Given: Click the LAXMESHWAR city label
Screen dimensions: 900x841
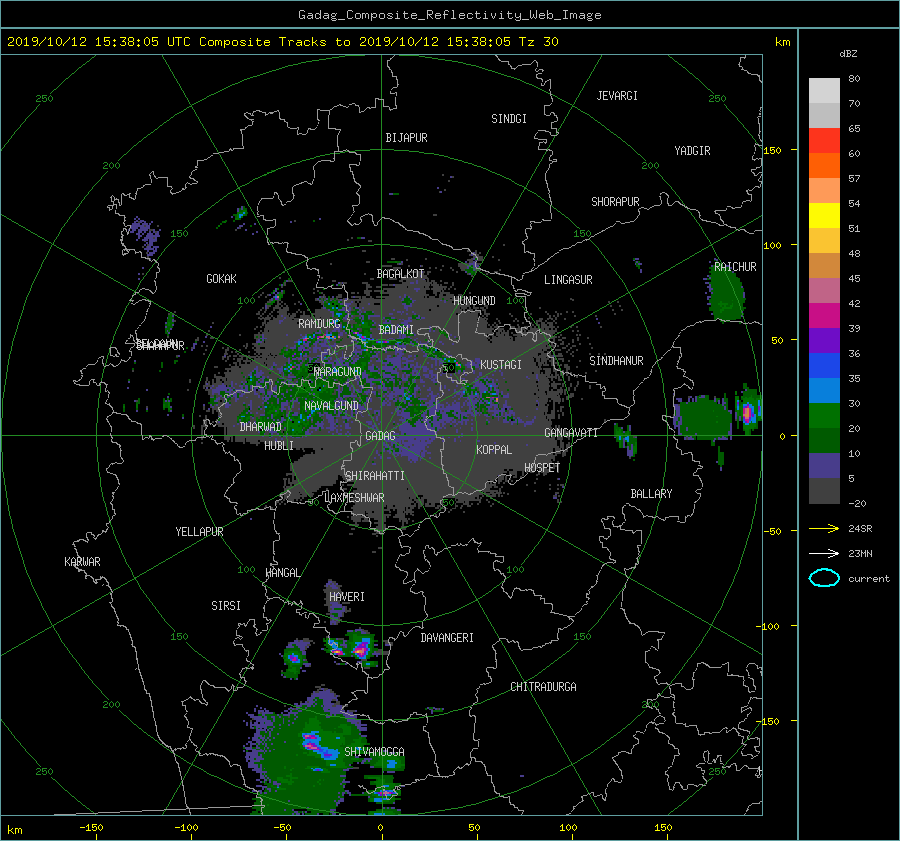Looking at the screenshot, I should pos(354,498).
